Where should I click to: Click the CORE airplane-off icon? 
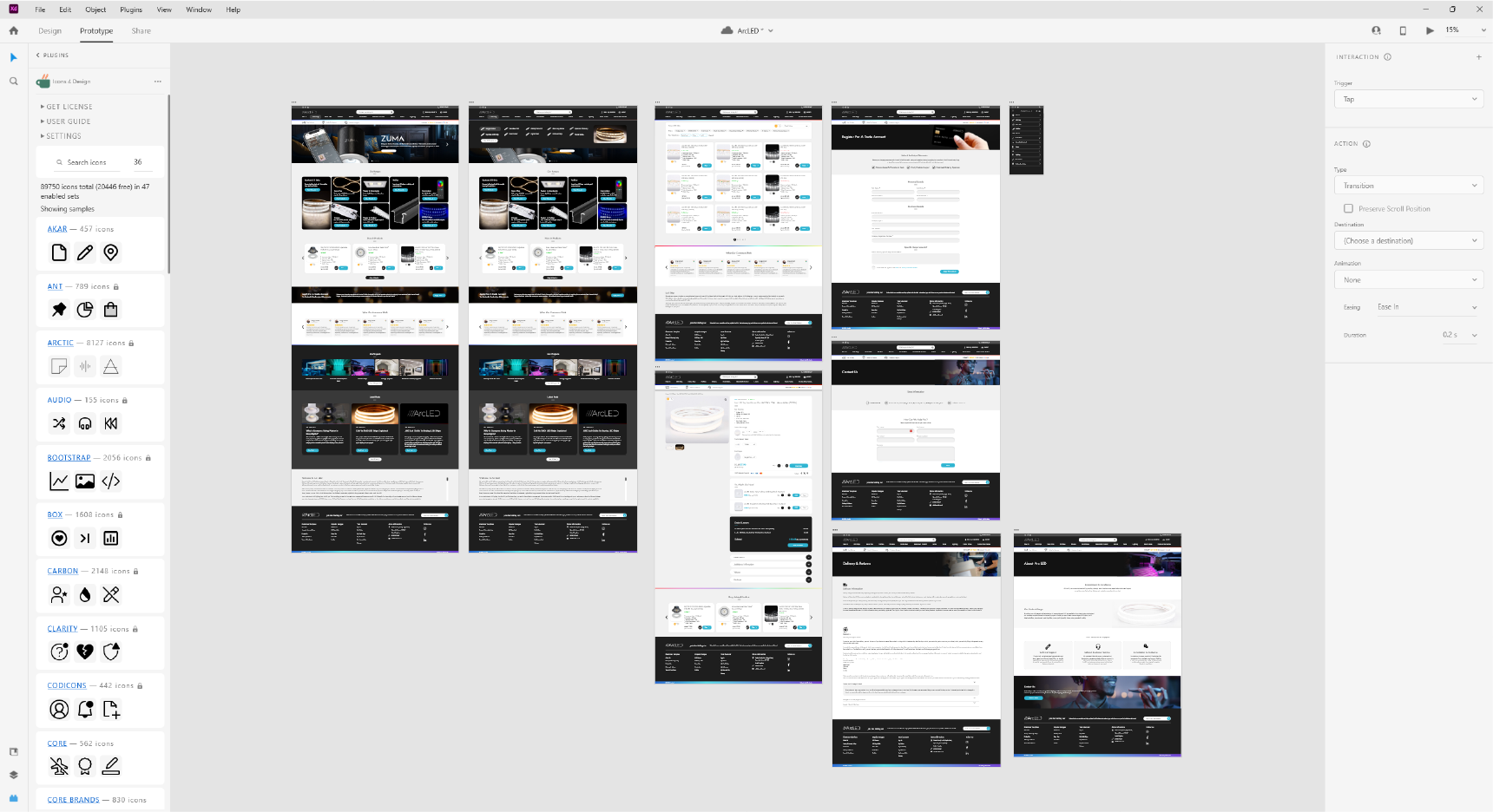(x=59, y=766)
